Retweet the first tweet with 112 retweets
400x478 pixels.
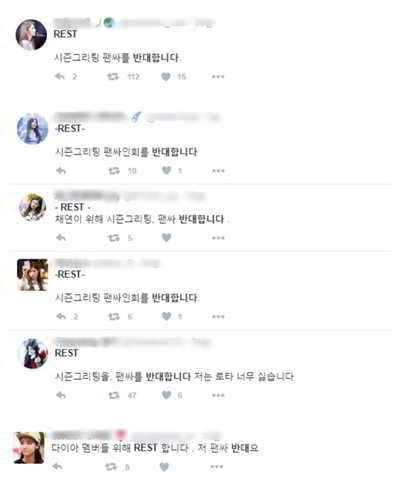coord(113,77)
